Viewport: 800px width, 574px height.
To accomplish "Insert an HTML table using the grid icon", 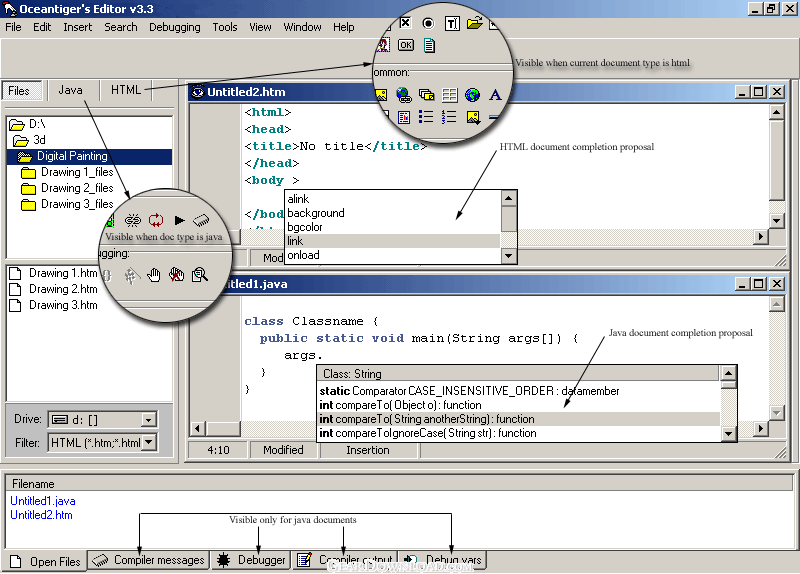I will pos(449,95).
